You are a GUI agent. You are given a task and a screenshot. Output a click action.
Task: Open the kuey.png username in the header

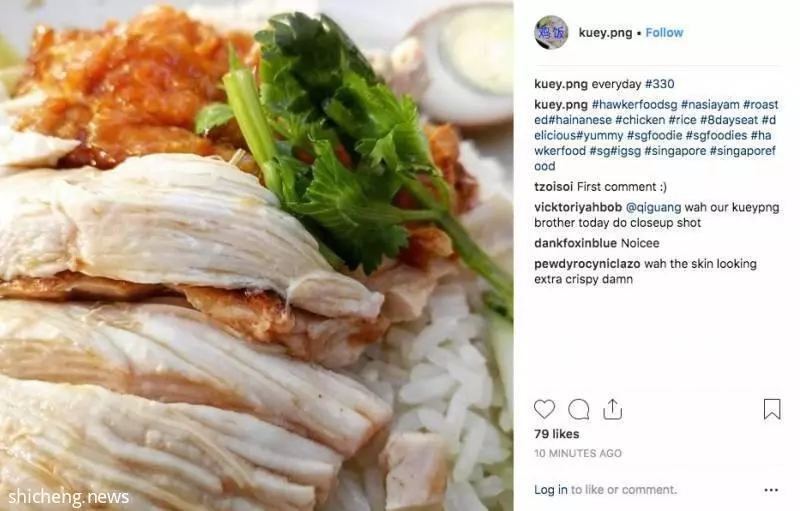pyautogui.click(x=605, y=33)
